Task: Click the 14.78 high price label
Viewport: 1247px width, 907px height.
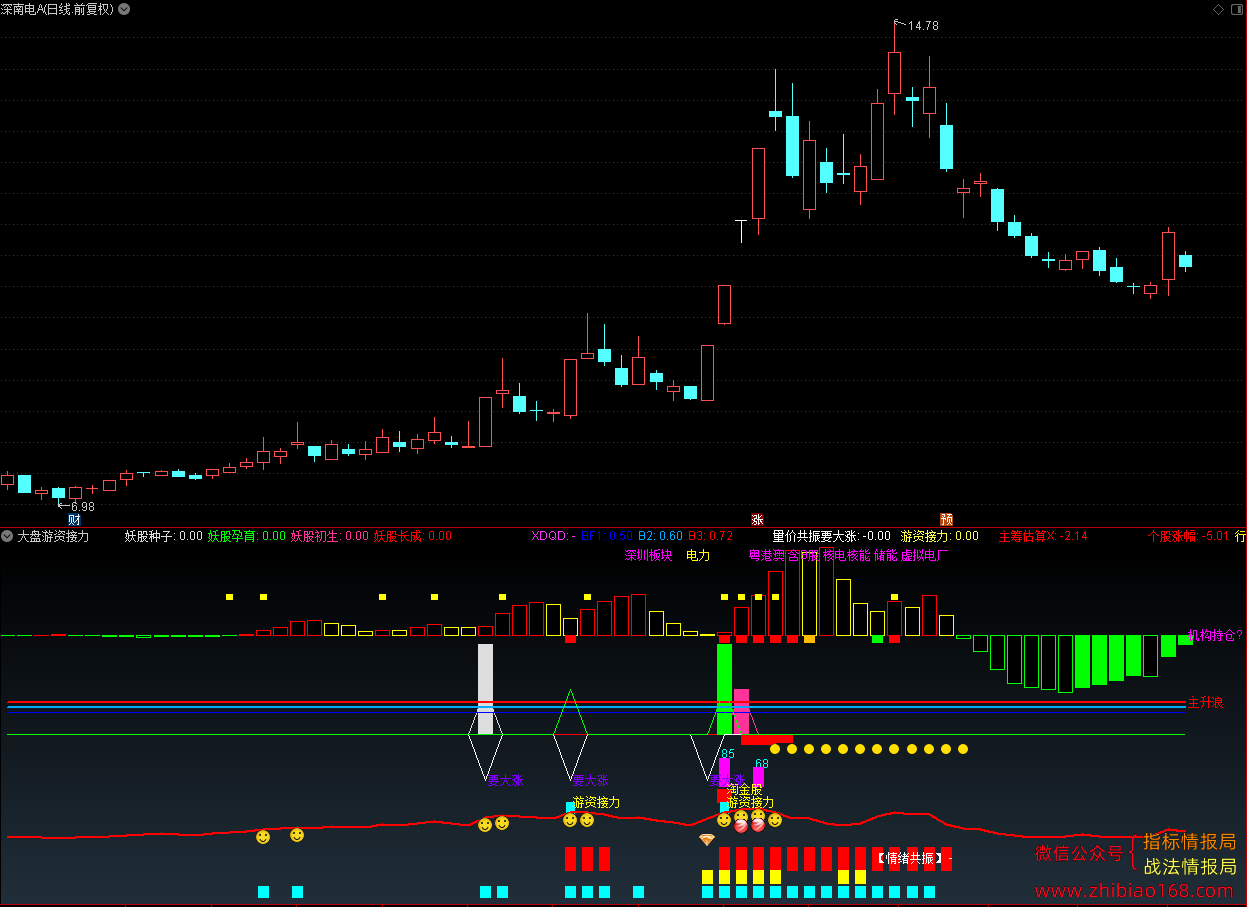Action: click(x=923, y=26)
